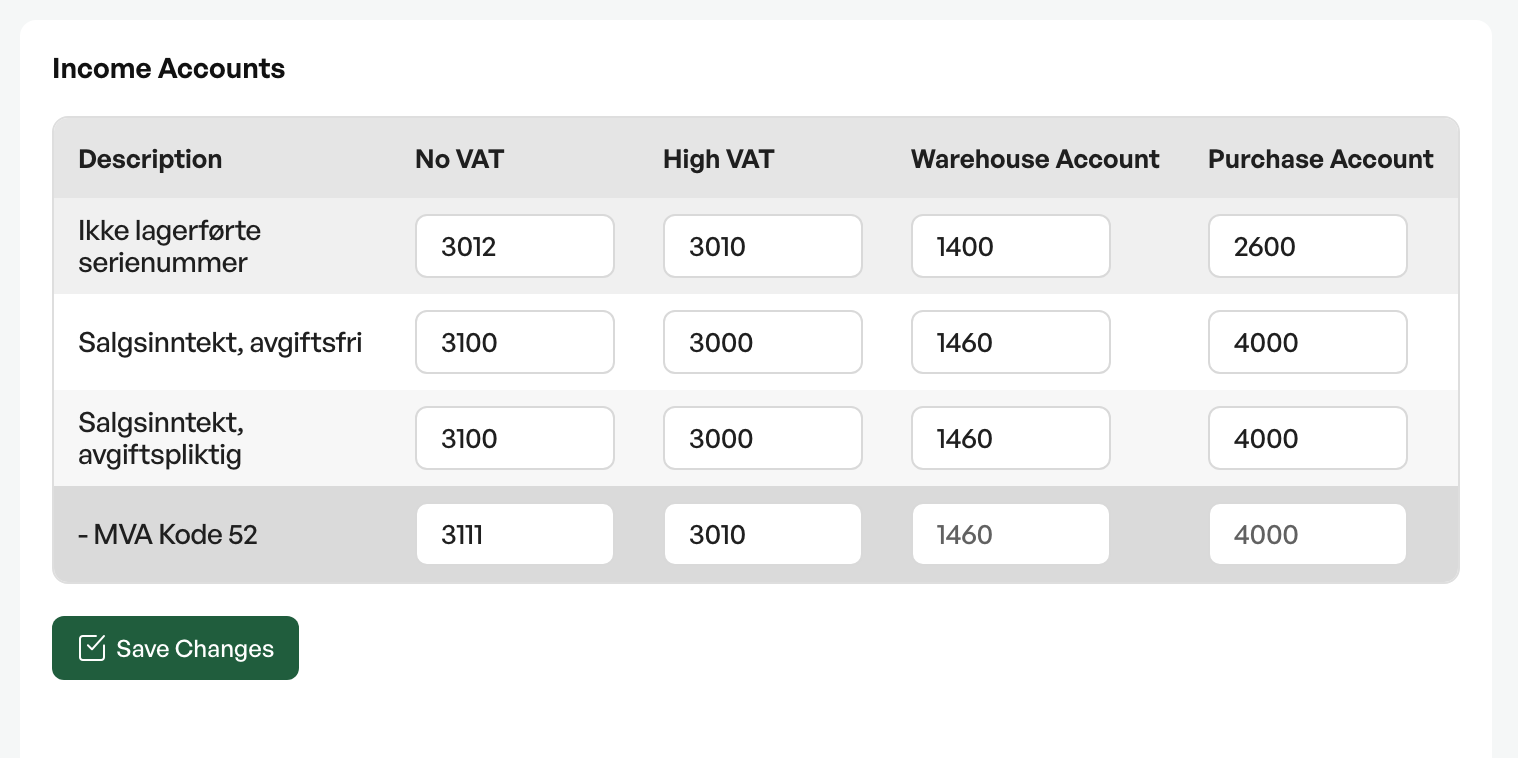Select High VAT field for Ikke lagerførte serienummer
Image resolution: width=1518 pixels, height=758 pixels.
click(763, 246)
